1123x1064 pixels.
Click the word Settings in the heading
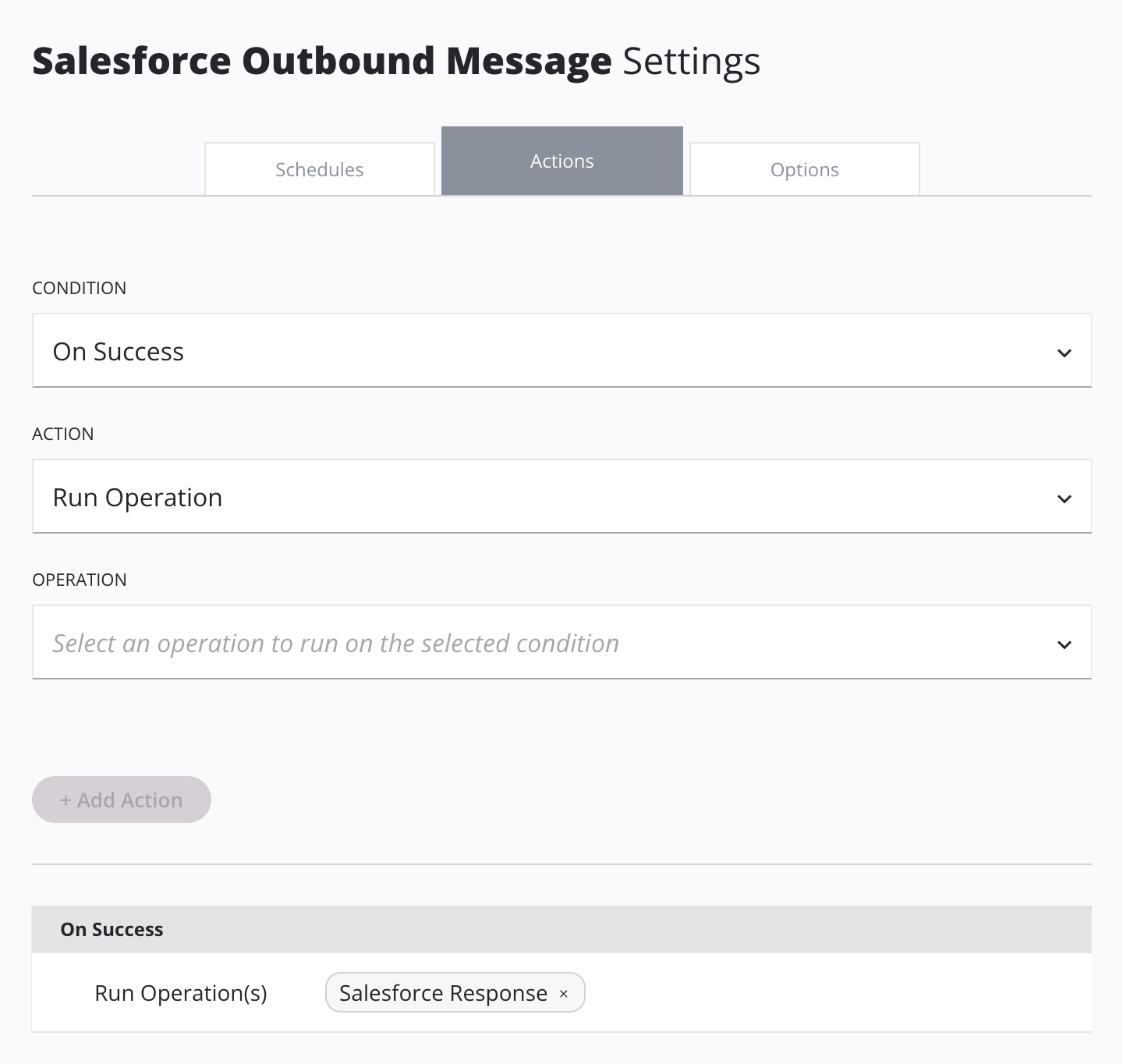tap(691, 61)
